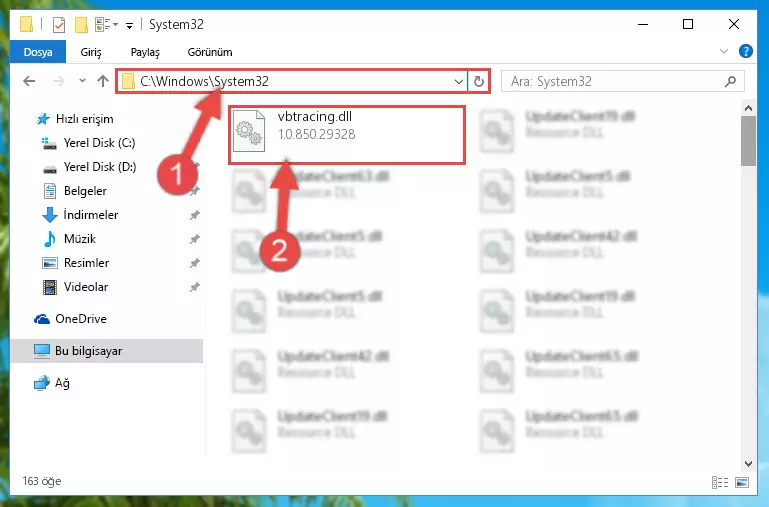Screen dimensions: 769x507
Task: Switch to large icons view layout
Action: pos(742,482)
